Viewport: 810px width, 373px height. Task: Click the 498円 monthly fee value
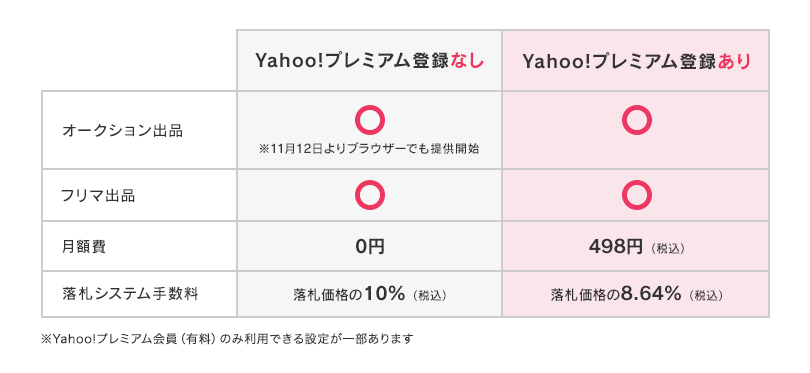[x=615, y=247]
